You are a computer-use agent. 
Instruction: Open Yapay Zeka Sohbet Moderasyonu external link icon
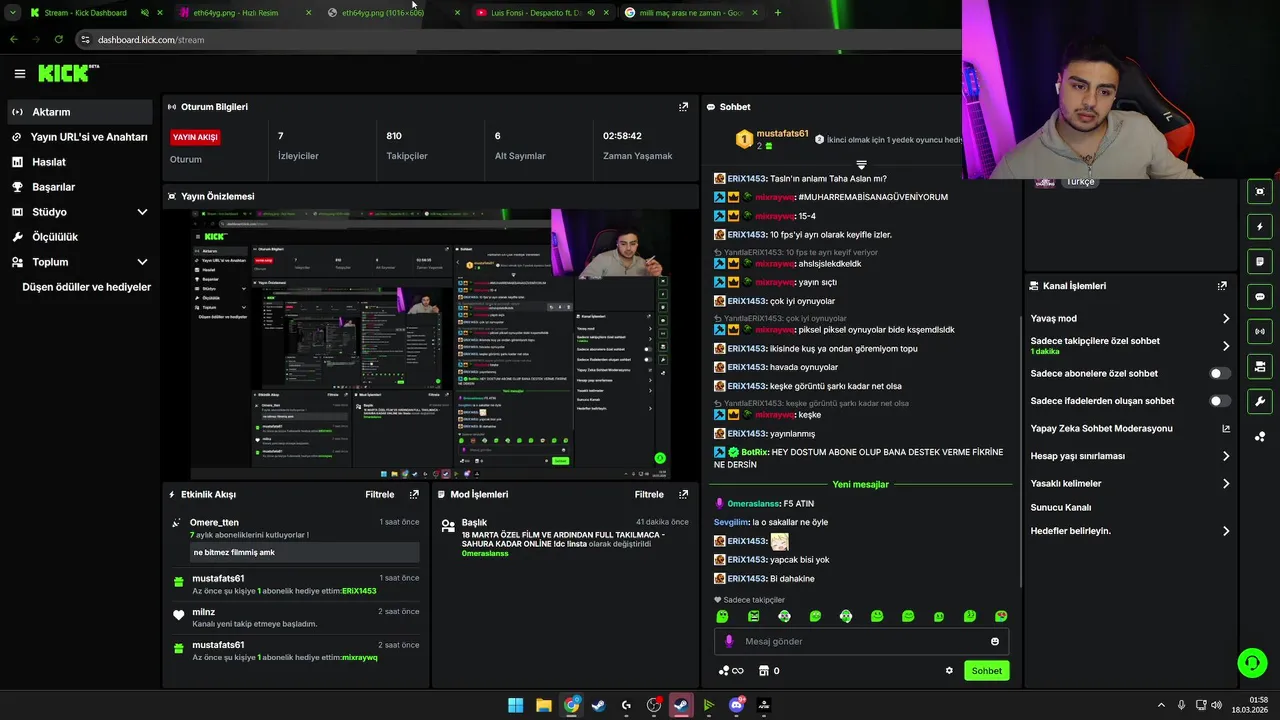[1226, 429]
